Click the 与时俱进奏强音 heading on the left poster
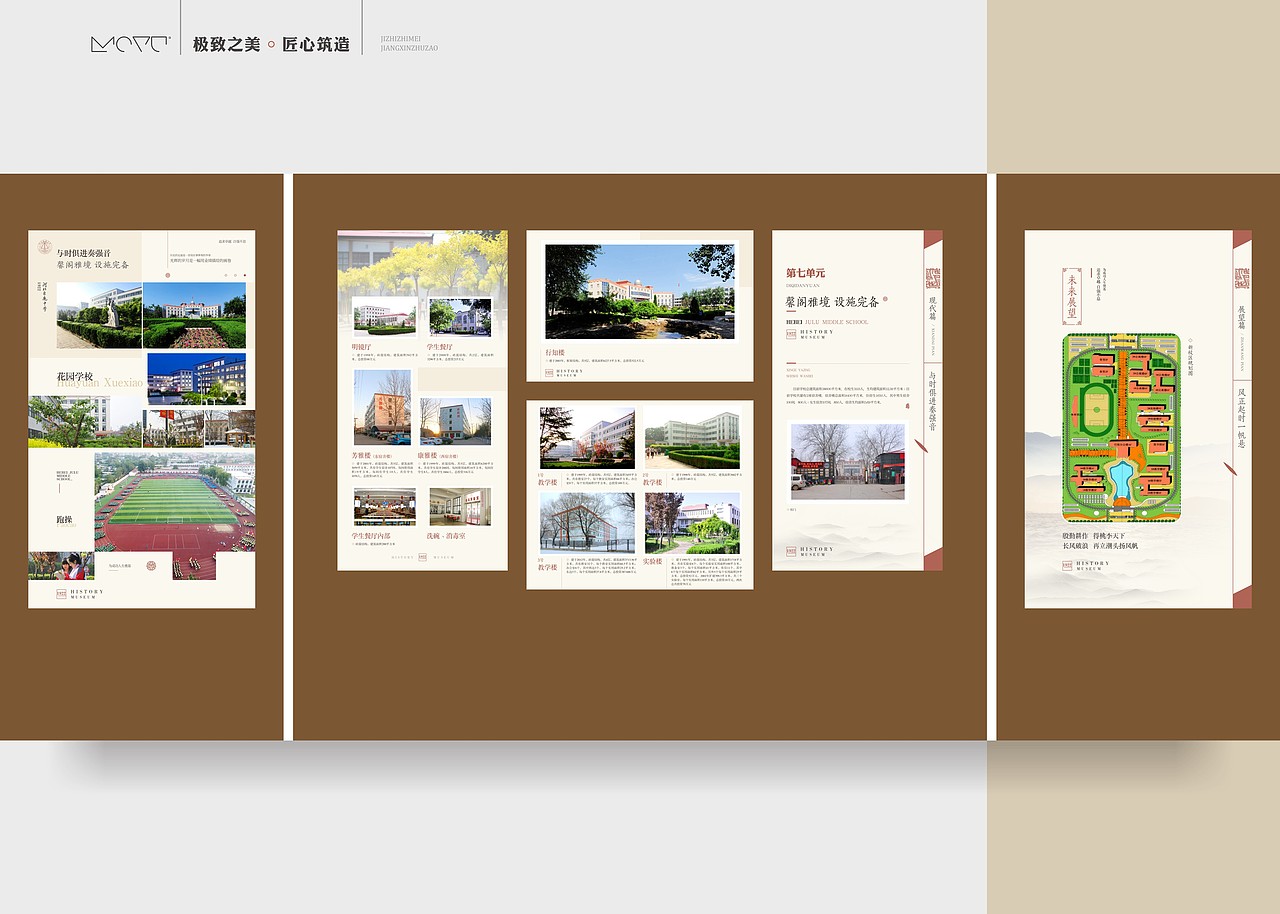The image size is (1280, 914). point(84,253)
